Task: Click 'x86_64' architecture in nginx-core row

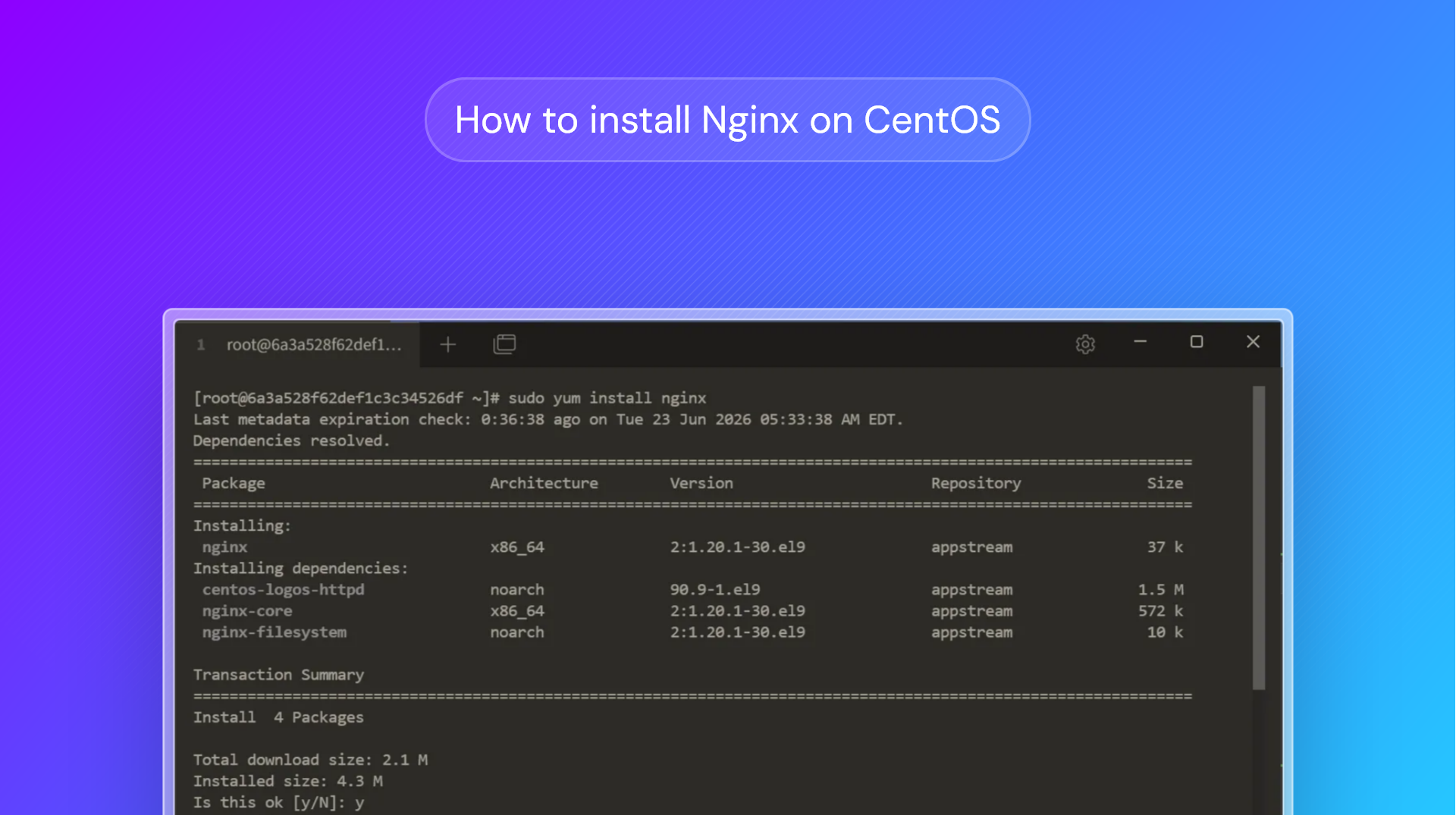Action: [517, 610]
